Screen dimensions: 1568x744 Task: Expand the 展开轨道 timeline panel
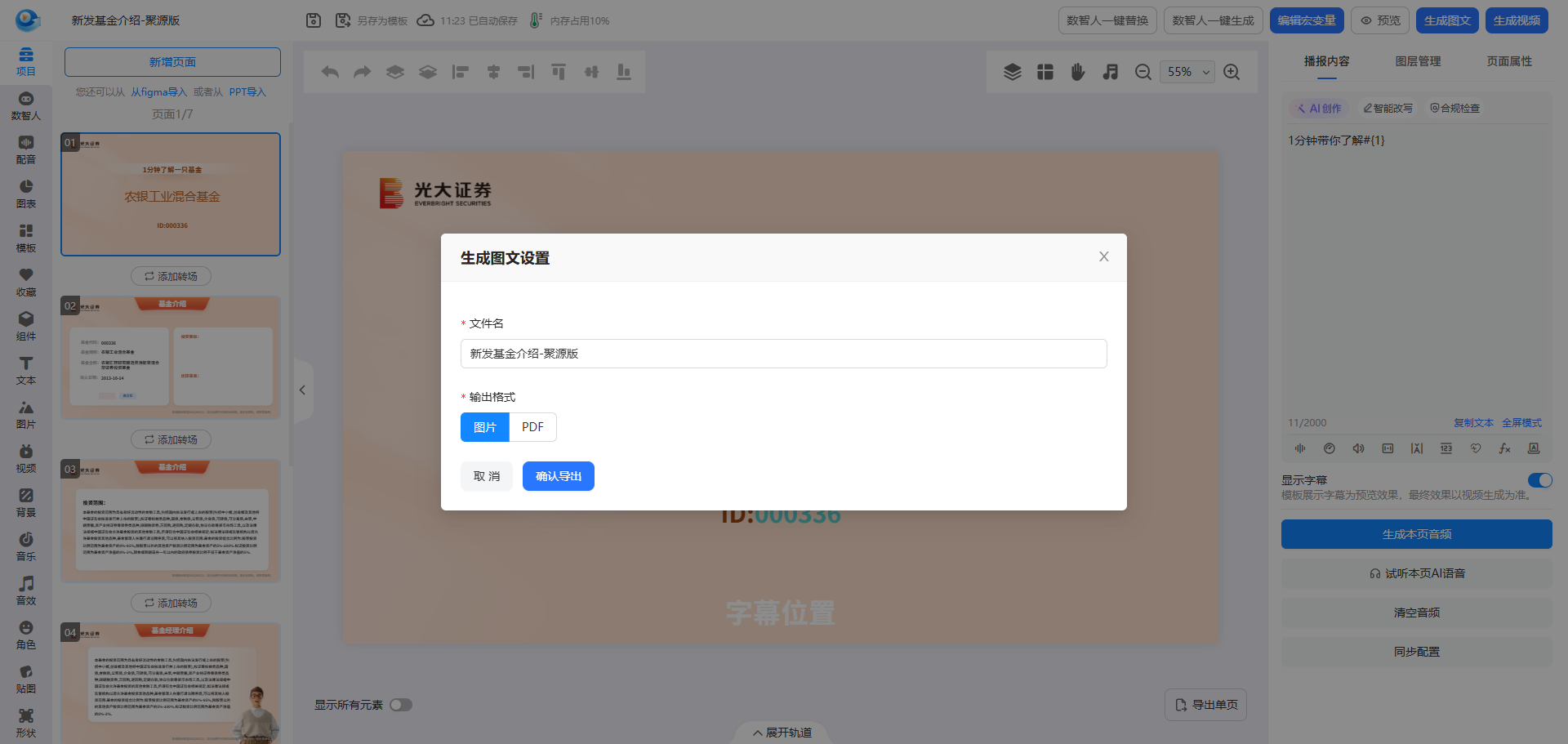pos(782,733)
